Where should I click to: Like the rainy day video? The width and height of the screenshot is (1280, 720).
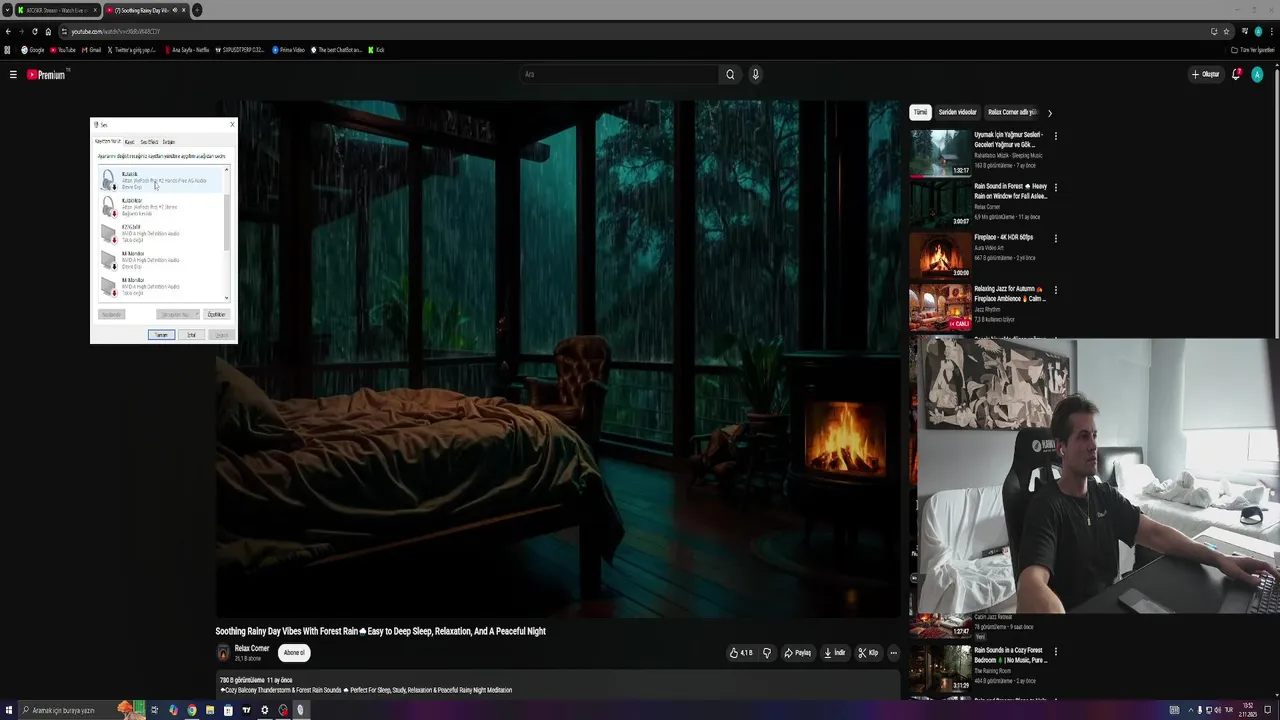pos(741,653)
